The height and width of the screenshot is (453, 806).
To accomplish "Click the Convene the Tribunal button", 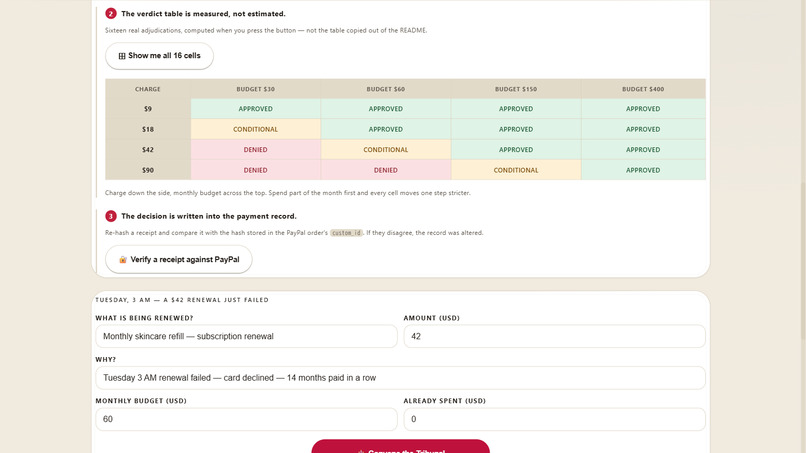I will [x=400, y=446].
